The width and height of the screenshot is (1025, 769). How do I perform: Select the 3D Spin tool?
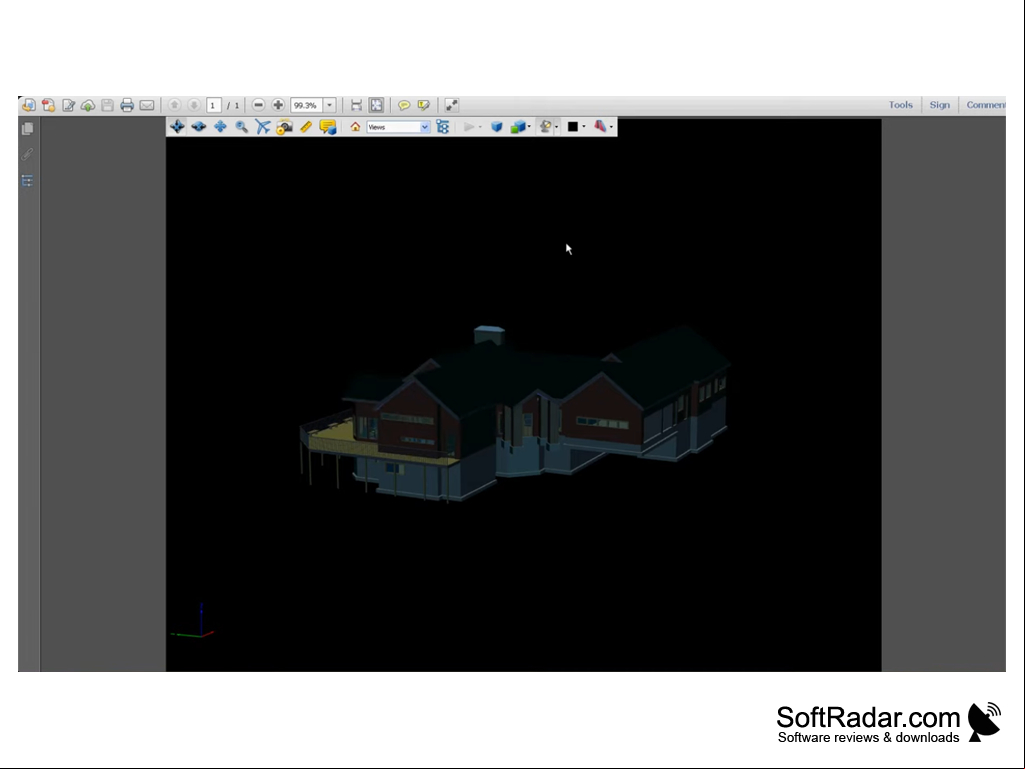199,127
